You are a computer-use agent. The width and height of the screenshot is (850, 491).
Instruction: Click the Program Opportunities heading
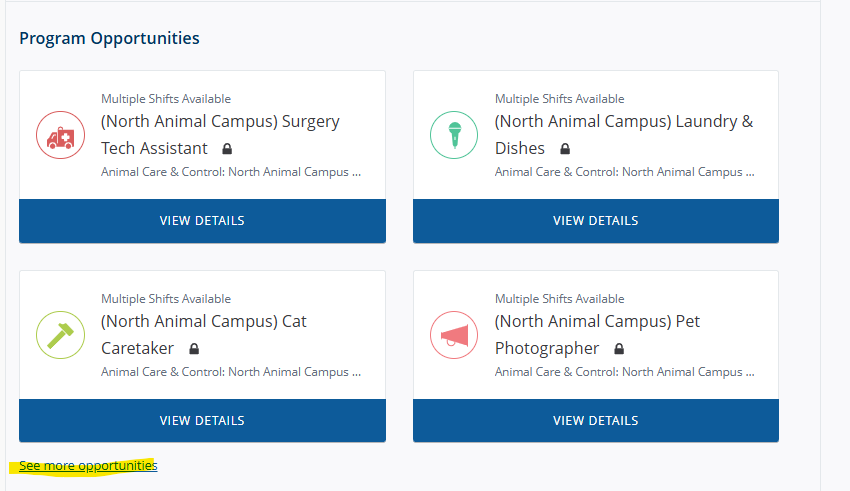tap(109, 38)
